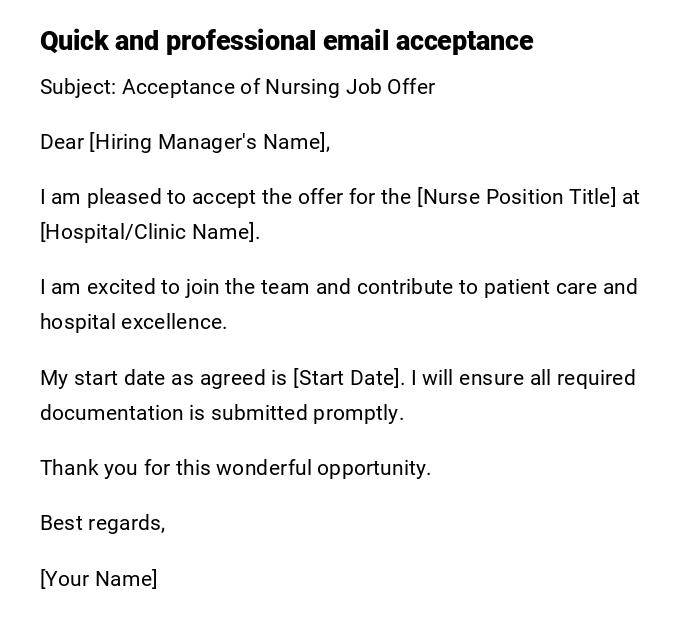This screenshot has width=700, height=641.
Task: Select the [Nurse Position Title] placeholder
Action: 516,197
